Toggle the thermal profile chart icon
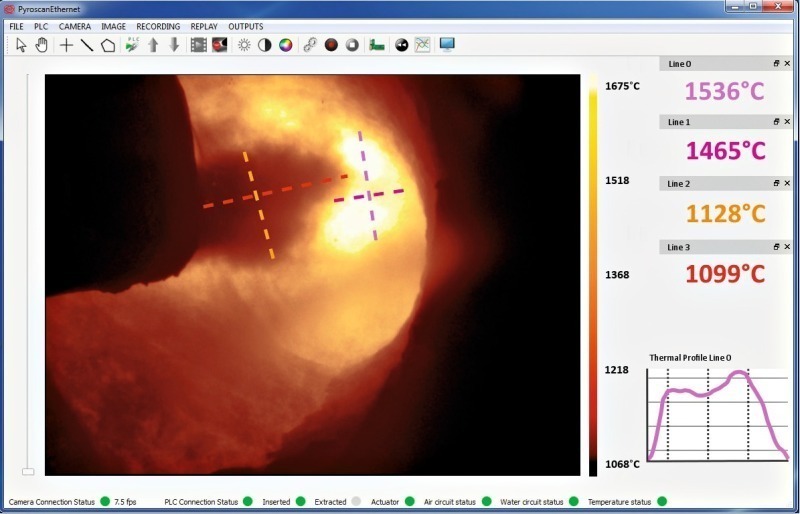Image resolution: width=800 pixels, height=514 pixels. 423,45
